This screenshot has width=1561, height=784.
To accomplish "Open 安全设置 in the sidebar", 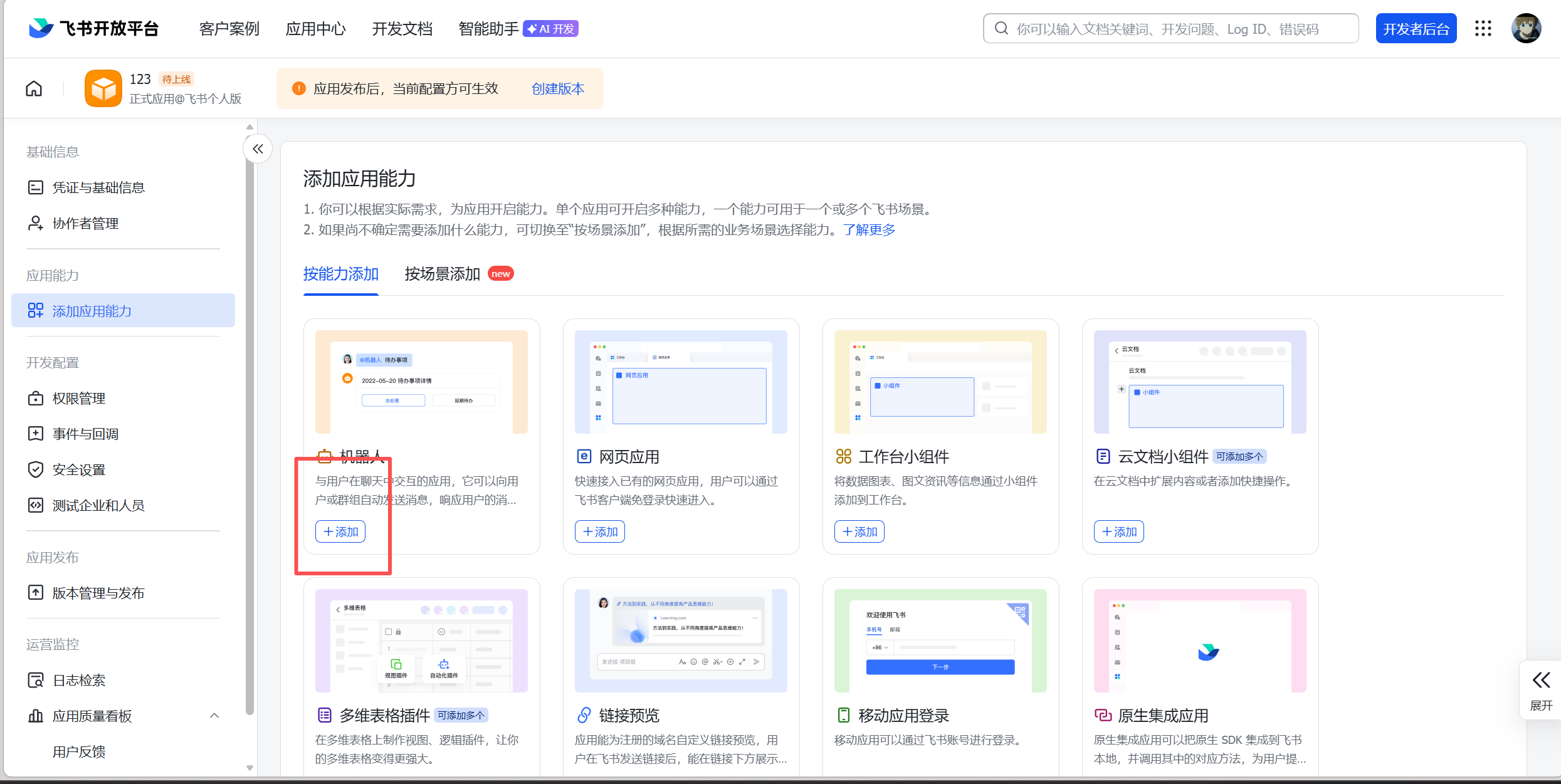I will [x=78, y=469].
